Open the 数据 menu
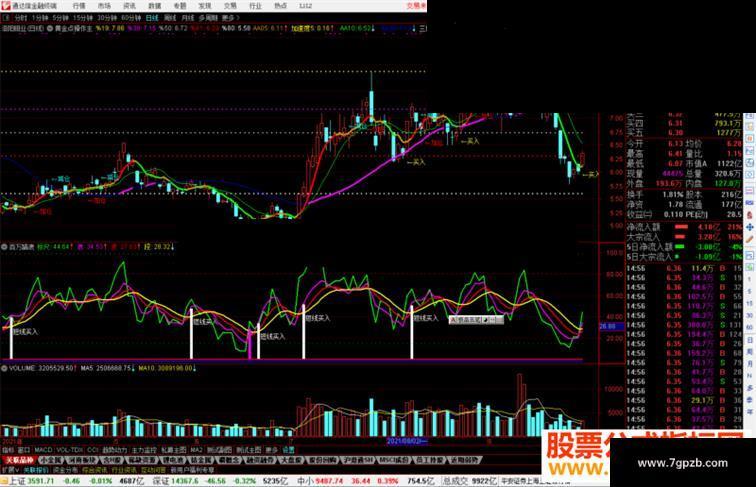756x487 pixels. coord(155,6)
